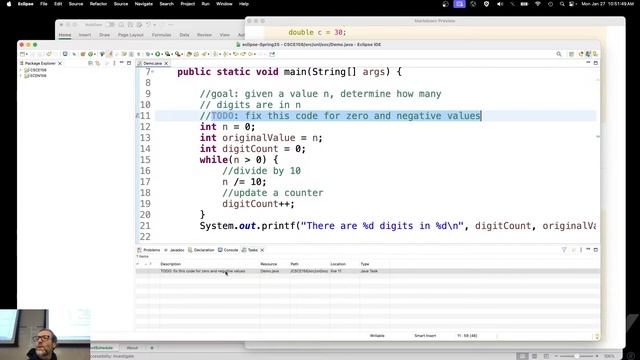The width and height of the screenshot is (640, 360).
Task: Open the Page Layout ribbon tab in background
Action: click(131, 35)
